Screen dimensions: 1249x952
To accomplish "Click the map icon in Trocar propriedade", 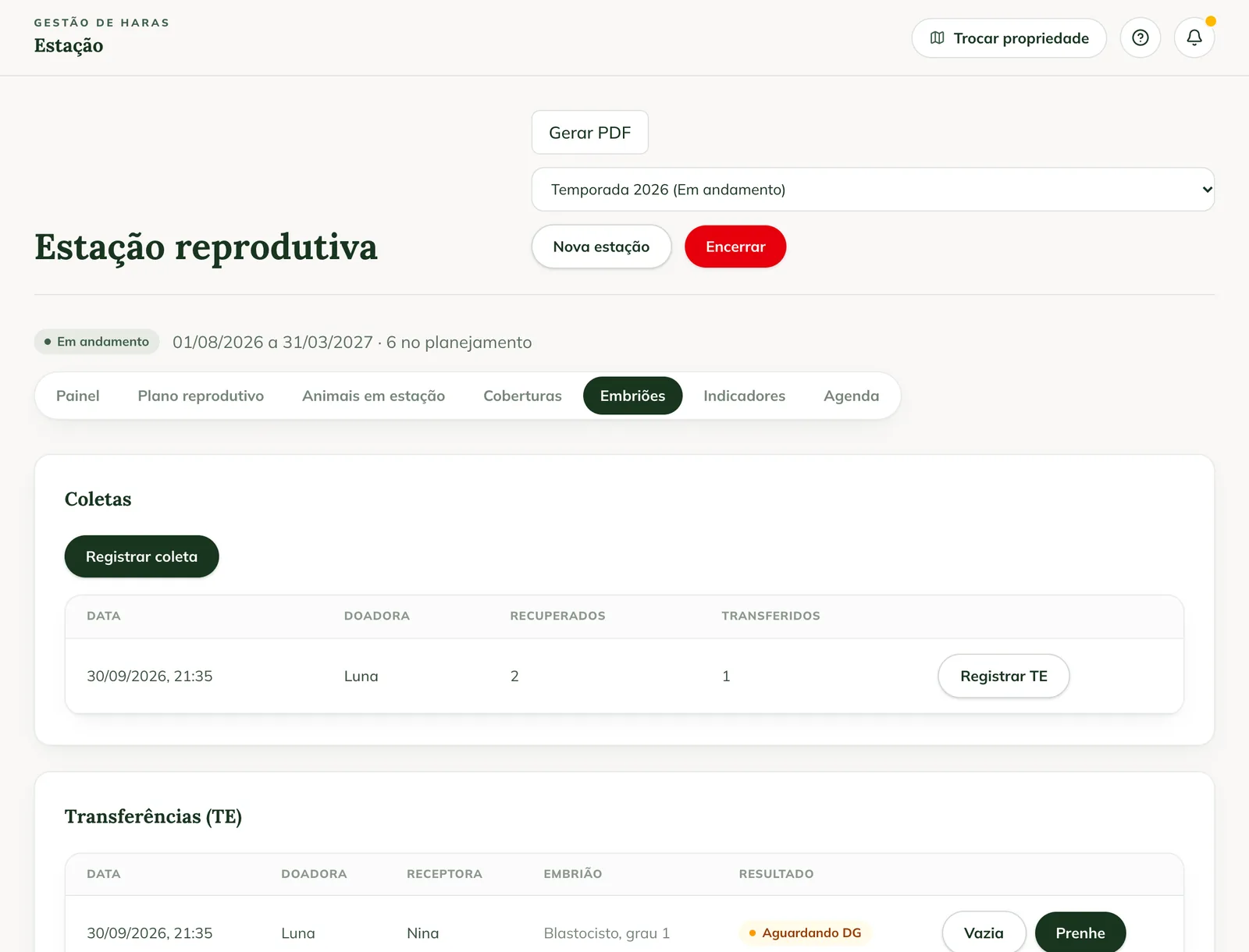I will pyautogui.click(x=938, y=38).
